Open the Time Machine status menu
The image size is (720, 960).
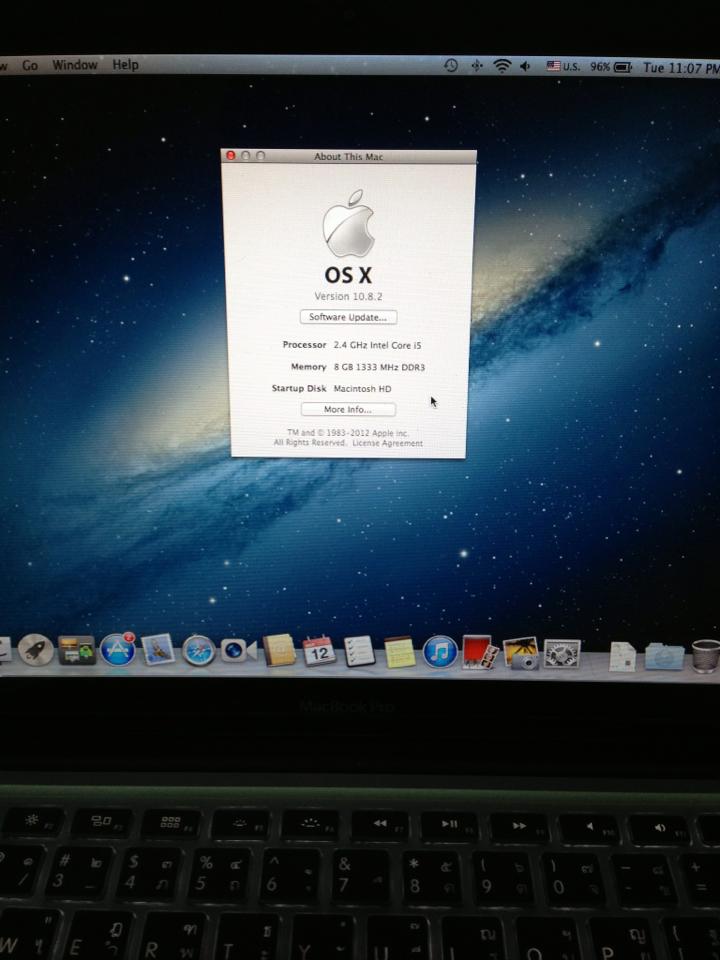pos(451,65)
